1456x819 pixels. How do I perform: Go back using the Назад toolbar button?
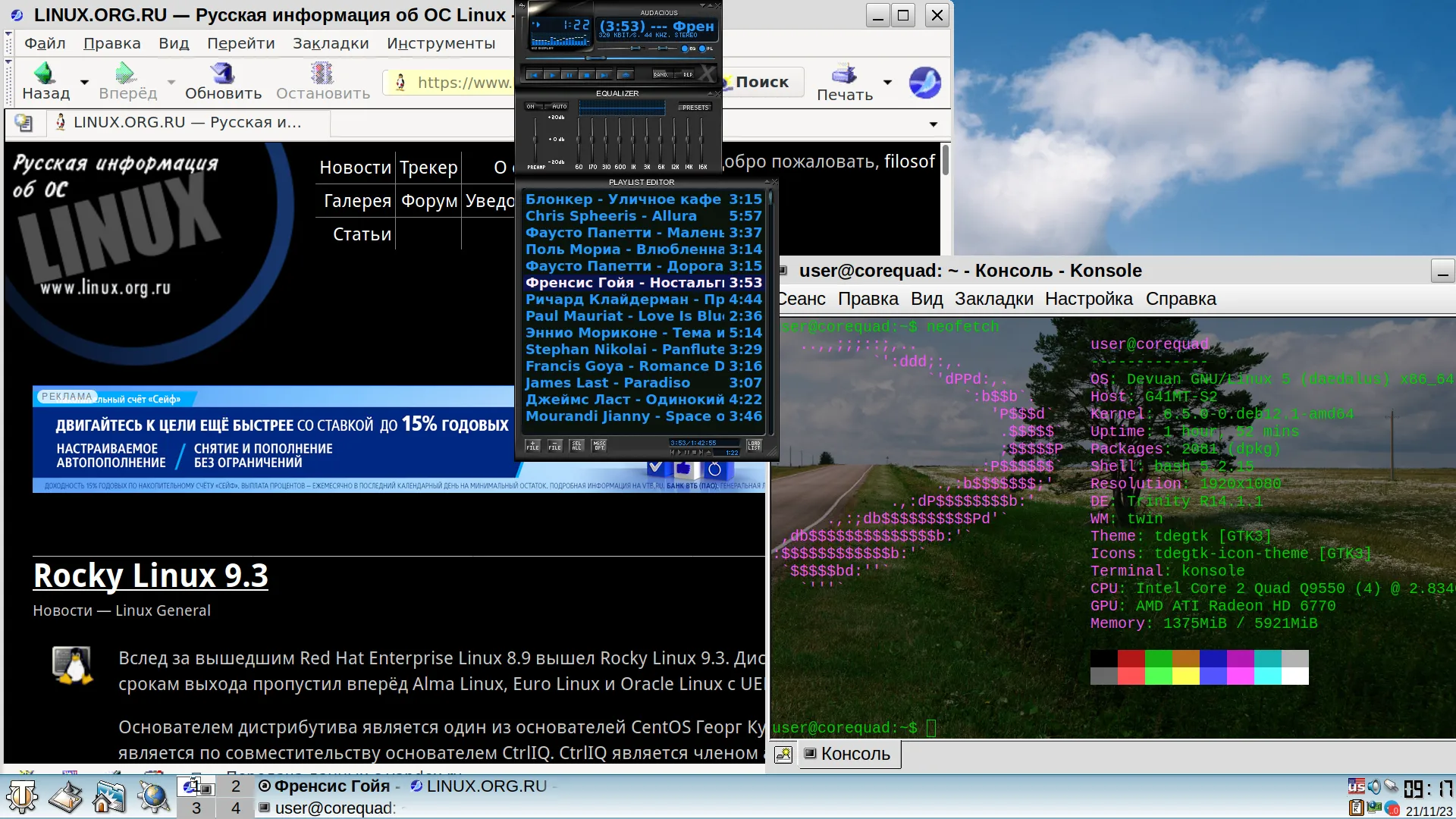45,81
